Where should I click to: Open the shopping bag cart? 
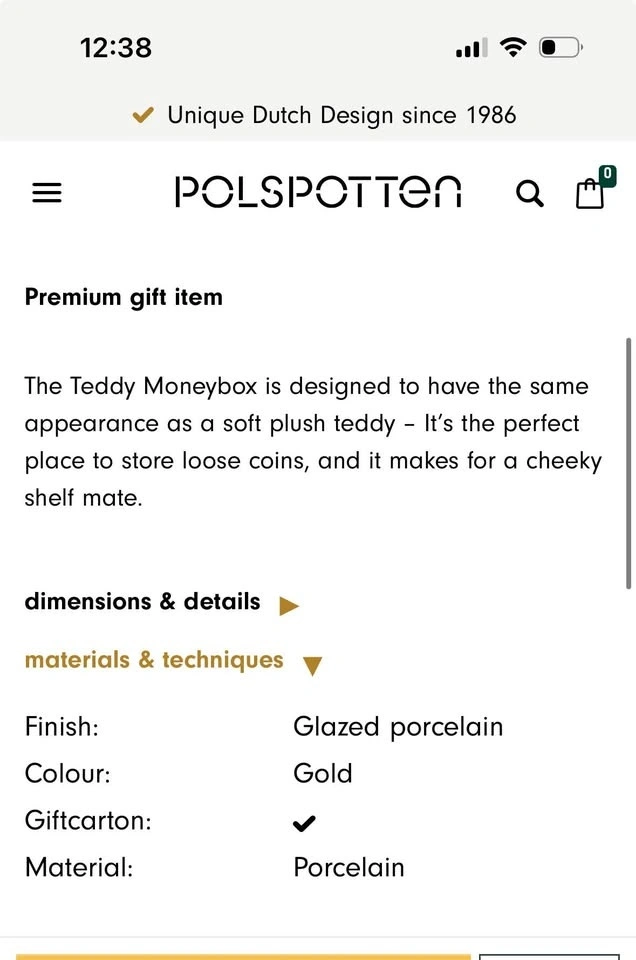point(590,193)
